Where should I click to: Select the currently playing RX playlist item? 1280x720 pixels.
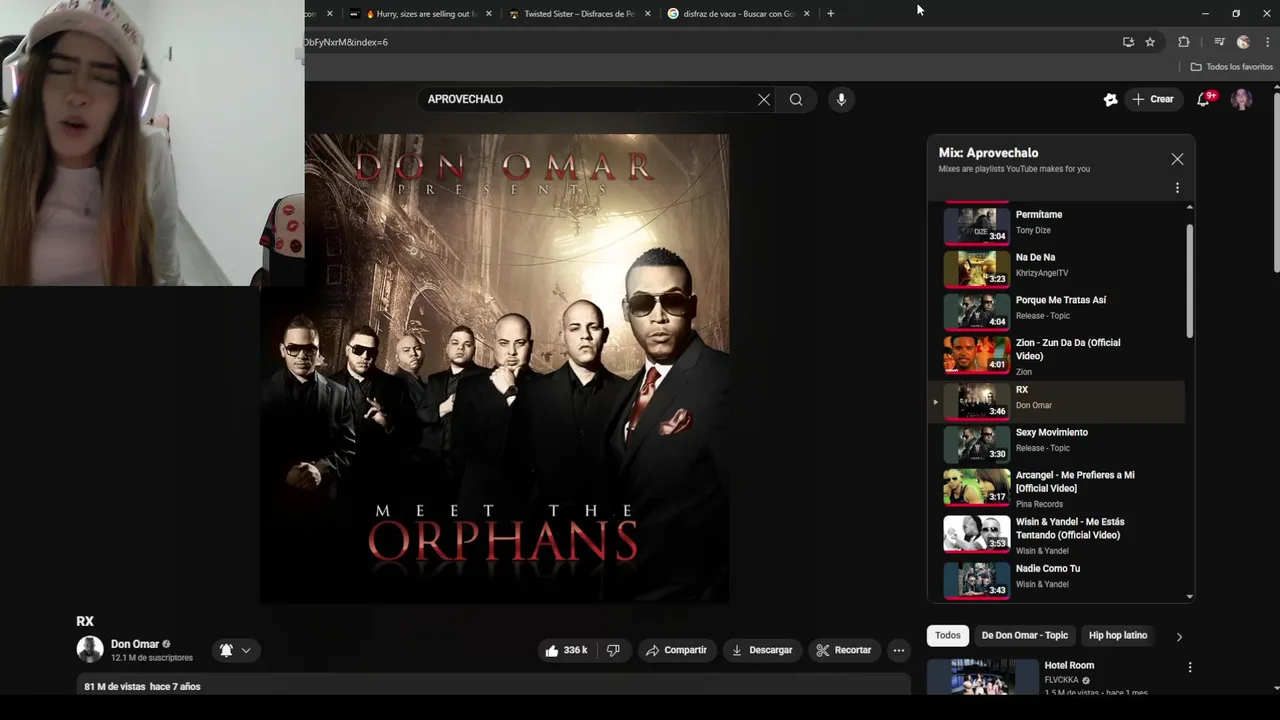pyautogui.click(x=1057, y=401)
